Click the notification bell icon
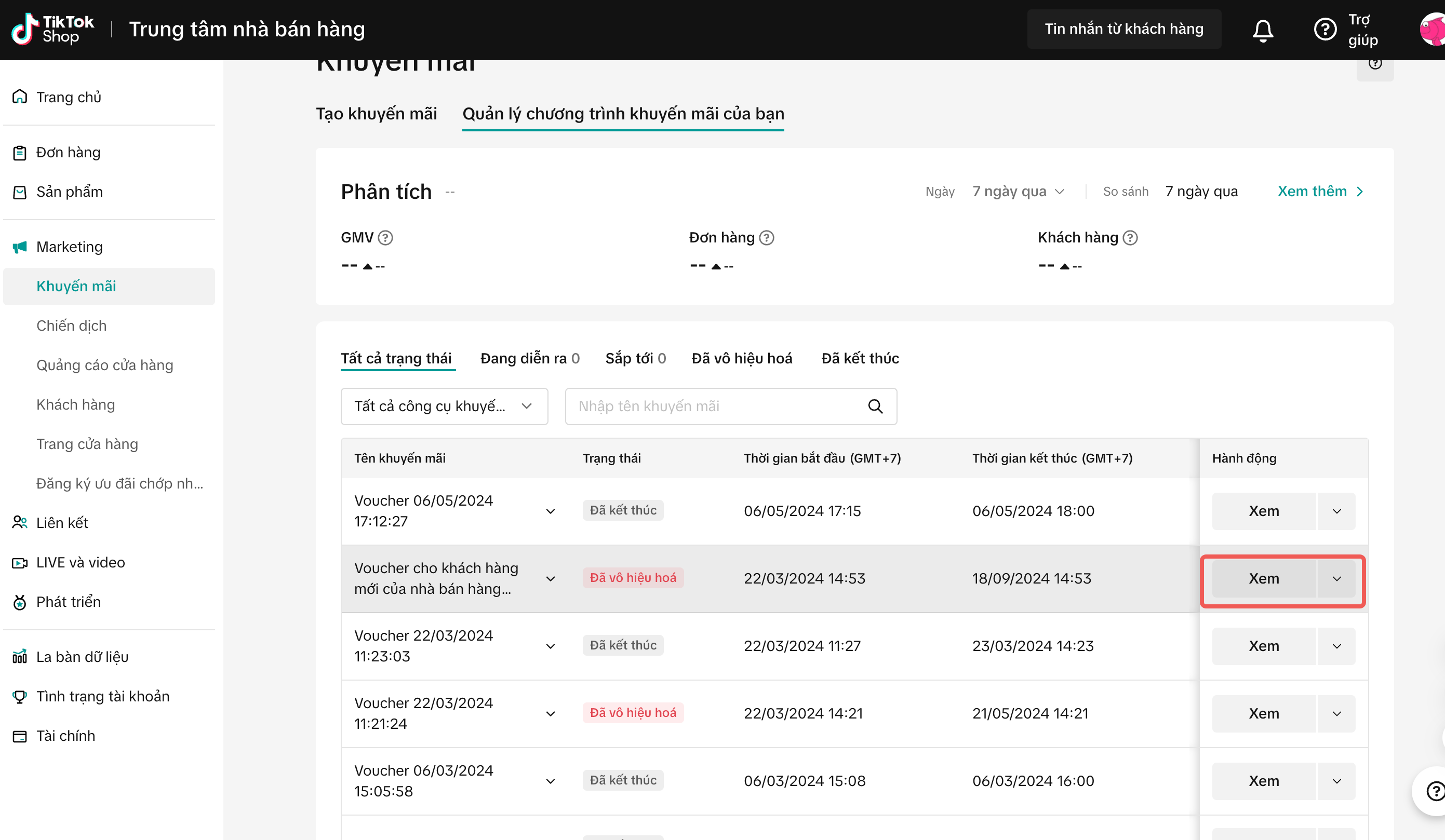Viewport: 1445px width, 840px height. [1263, 30]
